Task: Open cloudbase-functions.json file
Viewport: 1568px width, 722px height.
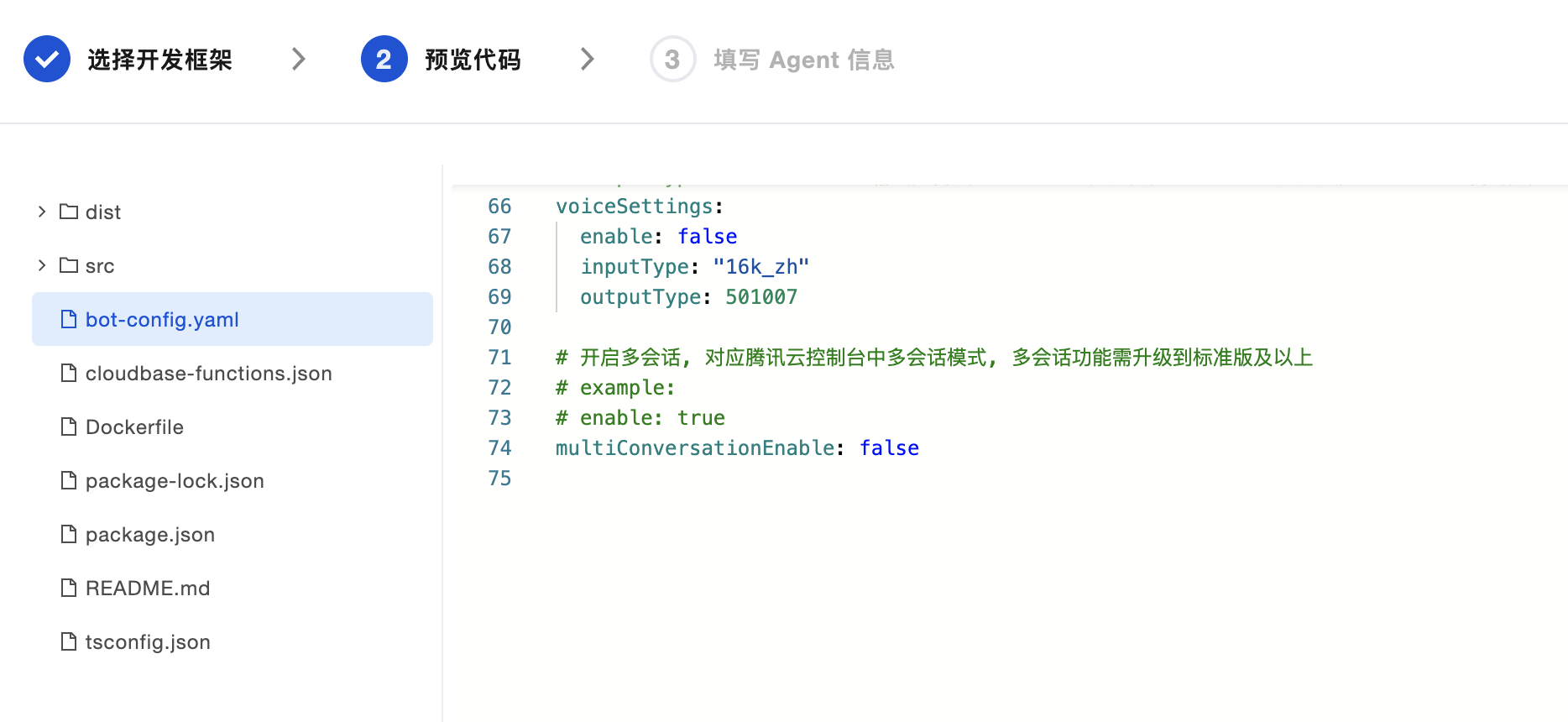Action: tap(209, 374)
